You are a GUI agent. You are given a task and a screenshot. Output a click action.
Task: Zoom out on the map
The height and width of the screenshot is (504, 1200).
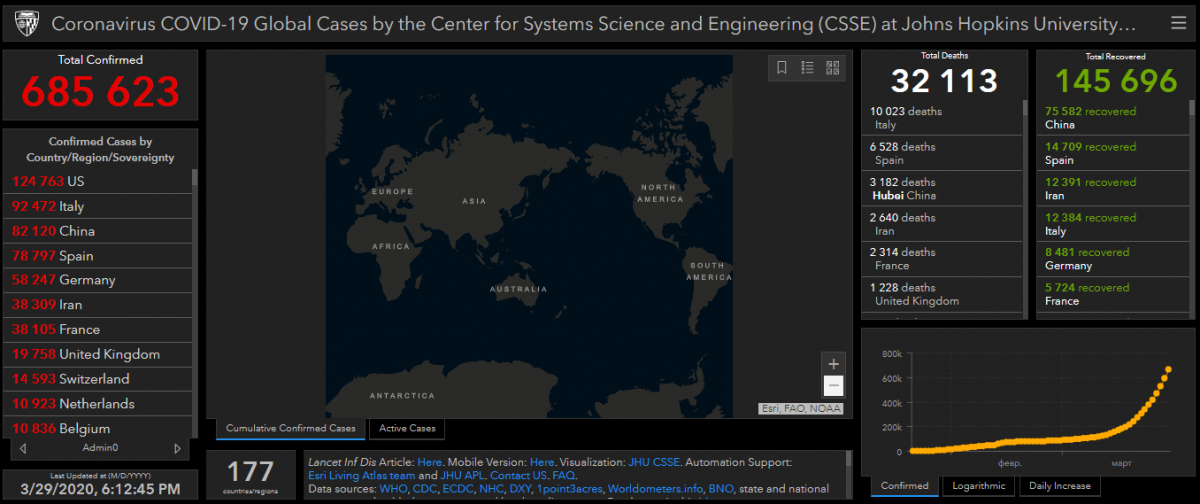(833, 387)
